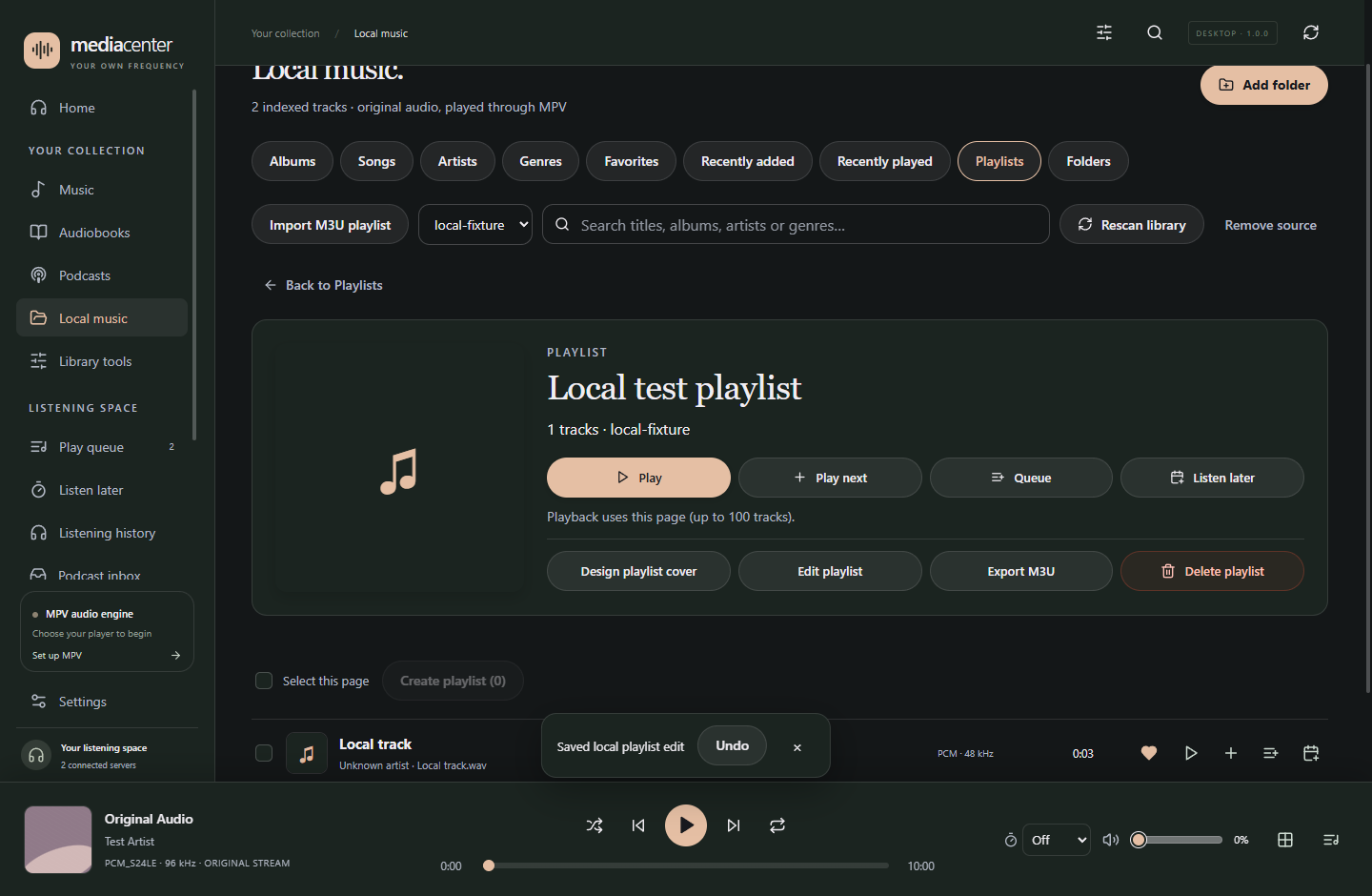1372x896 pixels.
Task: Switch to the Recently played tab
Action: [x=885, y=161]
